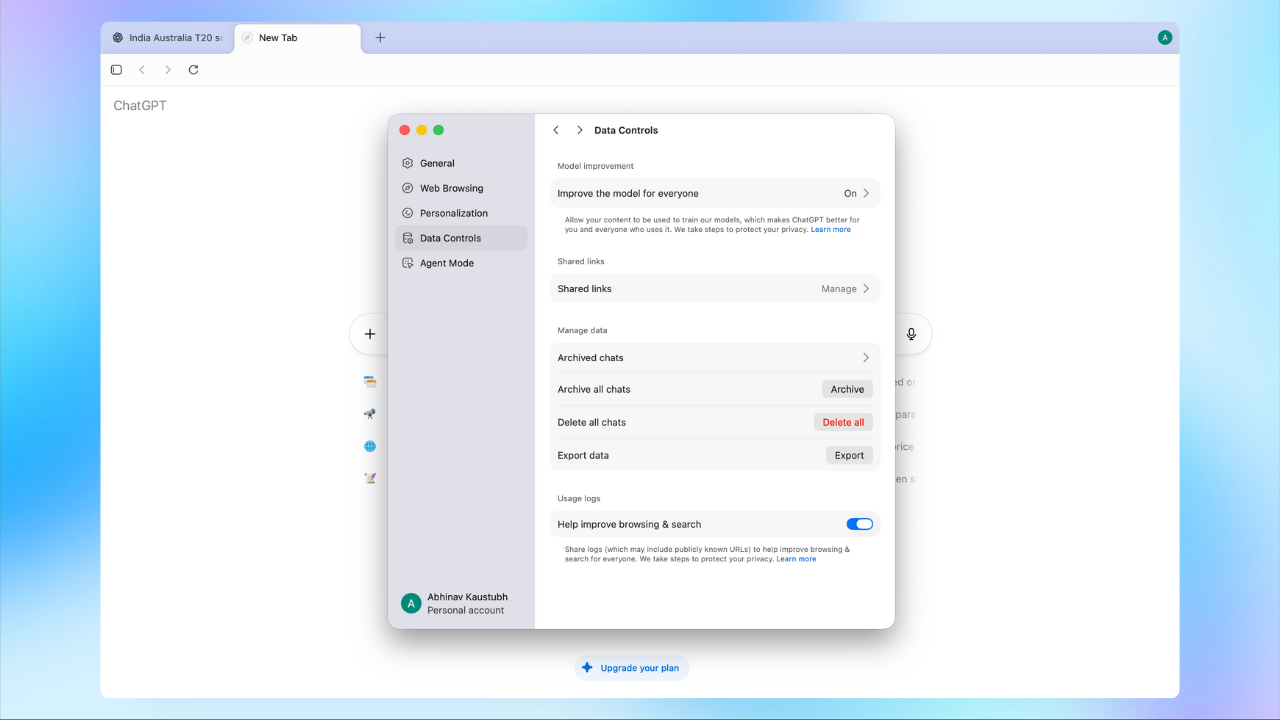Click the plus attach icon in prompt box

(x=370, y=334)
